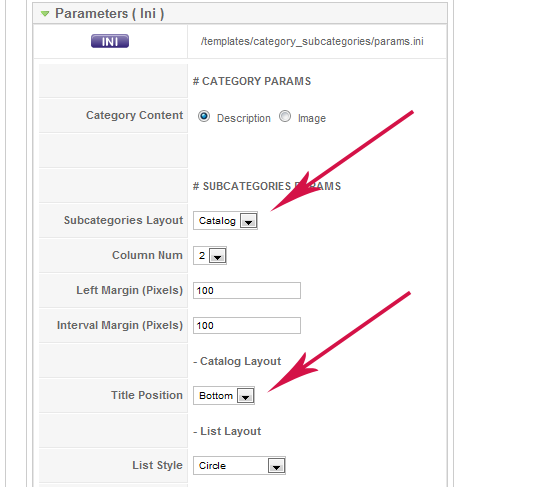Click the arrow button of Circle dropdown
Screen dimensions: 560x487
click(276, 466)
